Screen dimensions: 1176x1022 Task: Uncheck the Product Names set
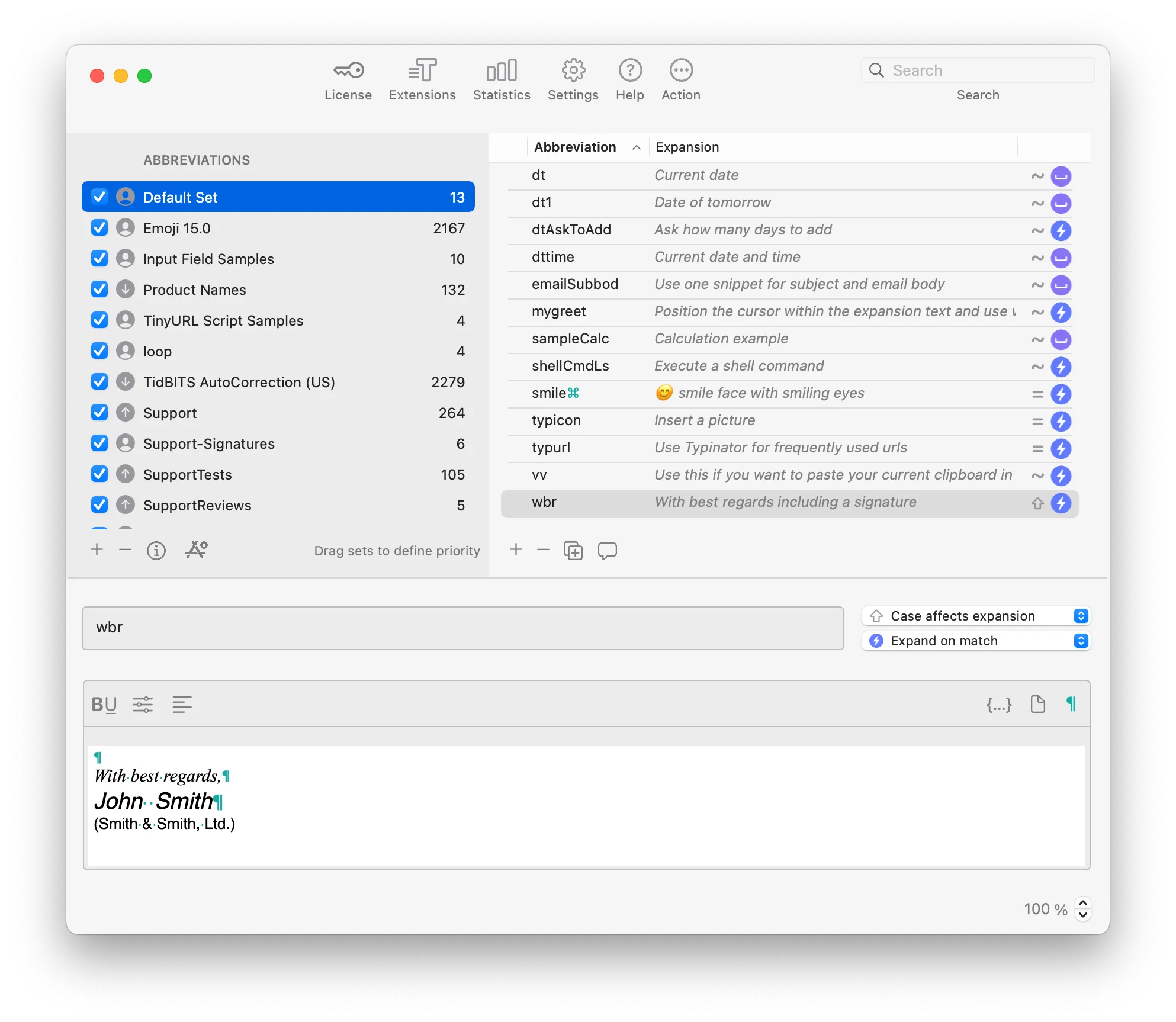[x=99, y=289]
